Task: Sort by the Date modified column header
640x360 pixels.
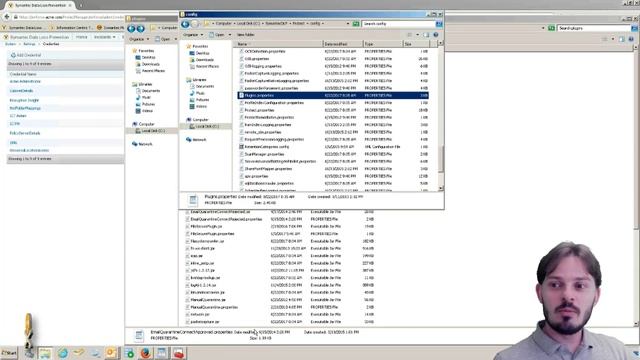Action: pos(343,44)
